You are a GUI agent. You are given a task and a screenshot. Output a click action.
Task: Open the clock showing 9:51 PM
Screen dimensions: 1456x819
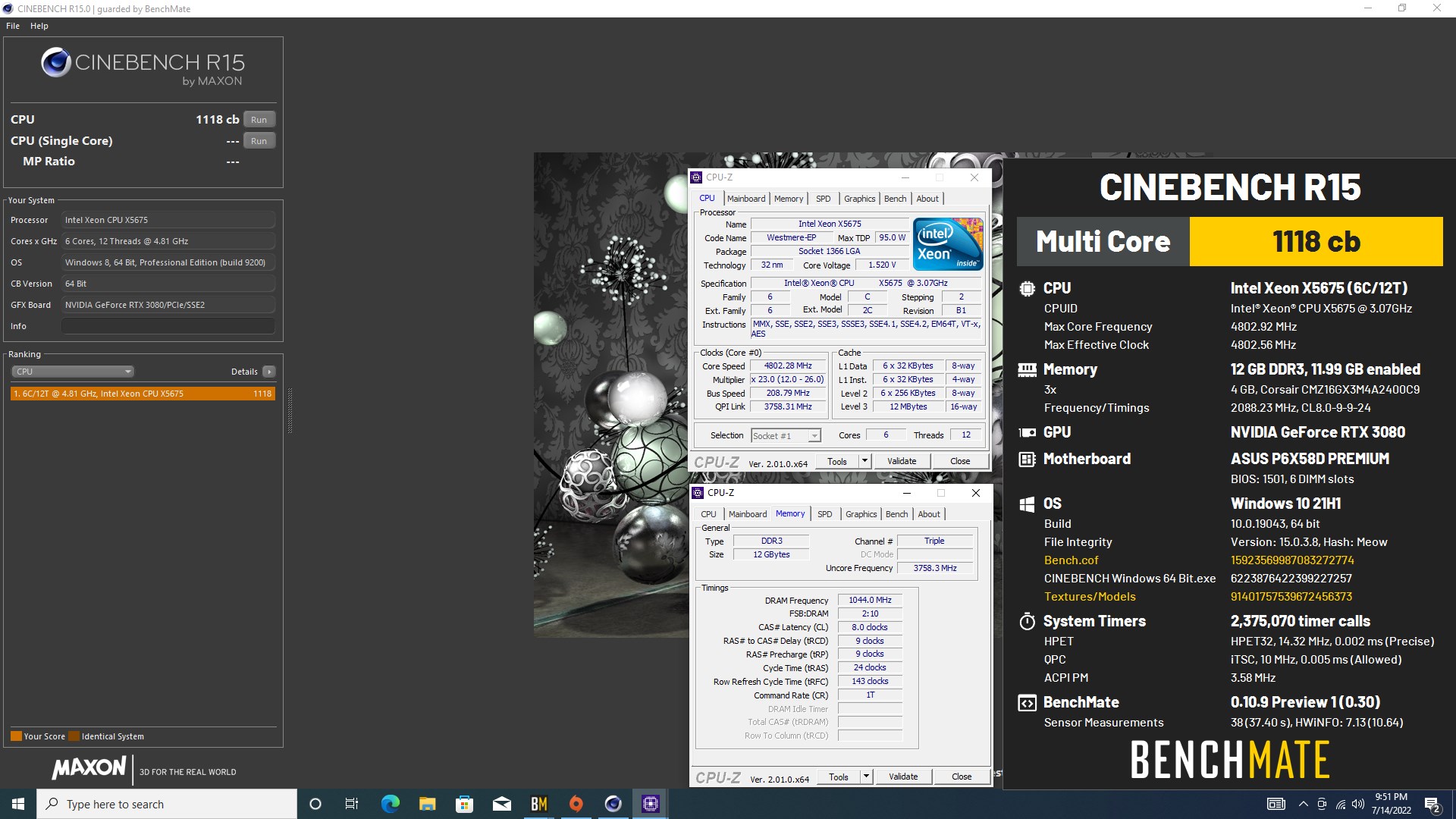tap(1391, 804)
